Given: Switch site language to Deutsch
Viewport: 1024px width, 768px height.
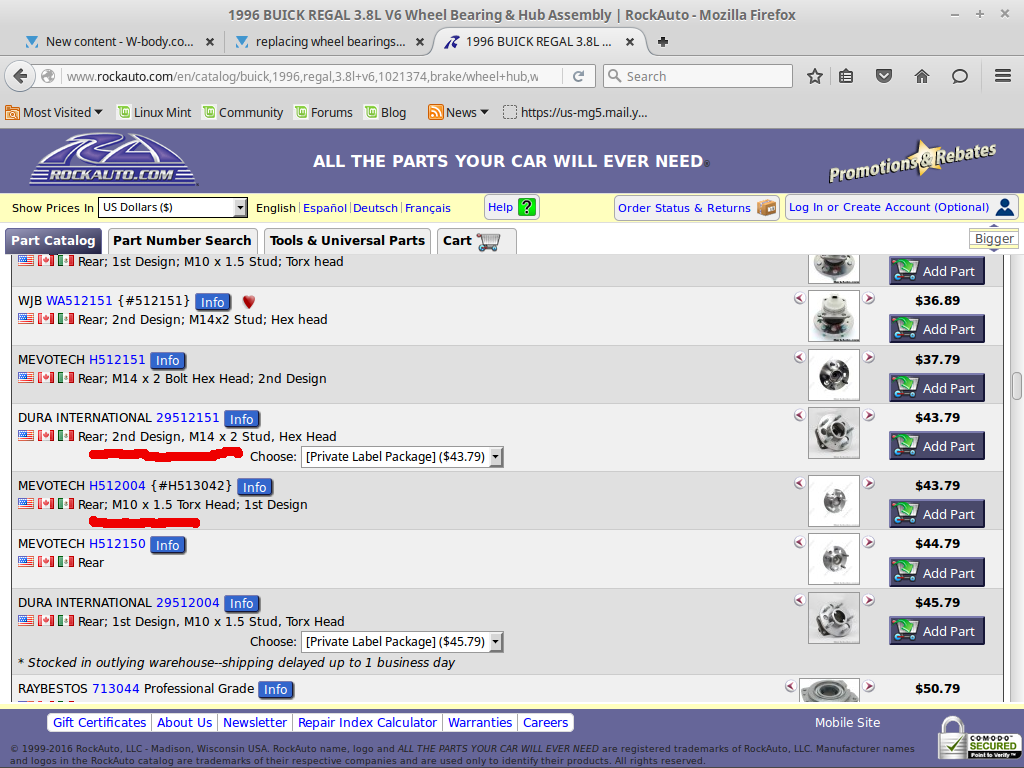Looking at the screenshot, I should tap(376, 208).
